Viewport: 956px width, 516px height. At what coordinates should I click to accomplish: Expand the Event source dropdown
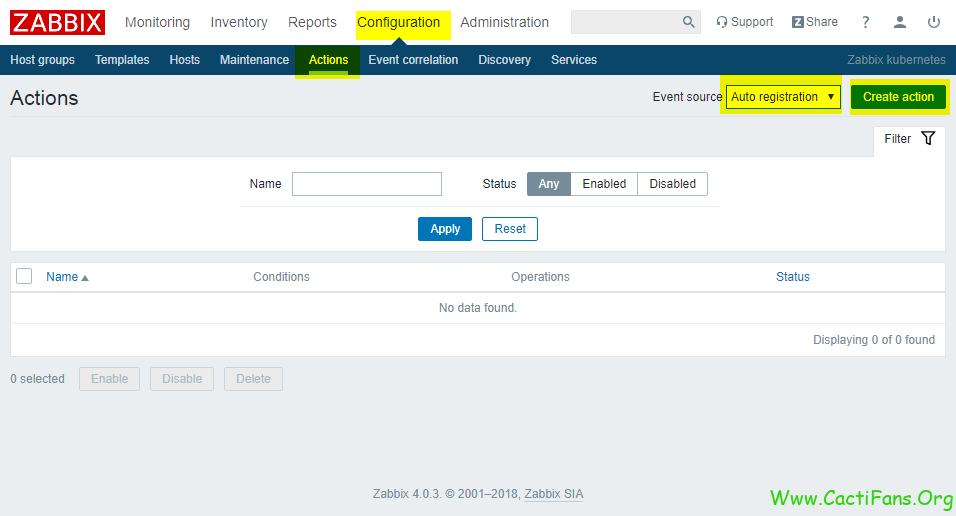(x=783, y=97)
